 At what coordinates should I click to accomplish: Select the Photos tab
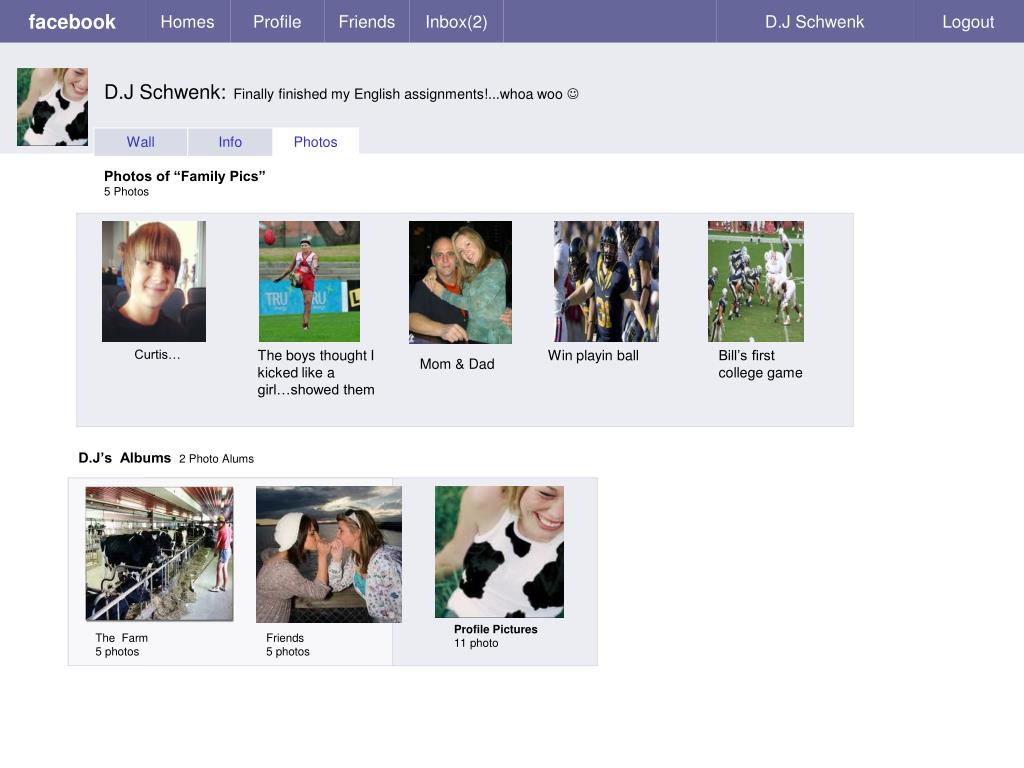[x=315, y=142]
